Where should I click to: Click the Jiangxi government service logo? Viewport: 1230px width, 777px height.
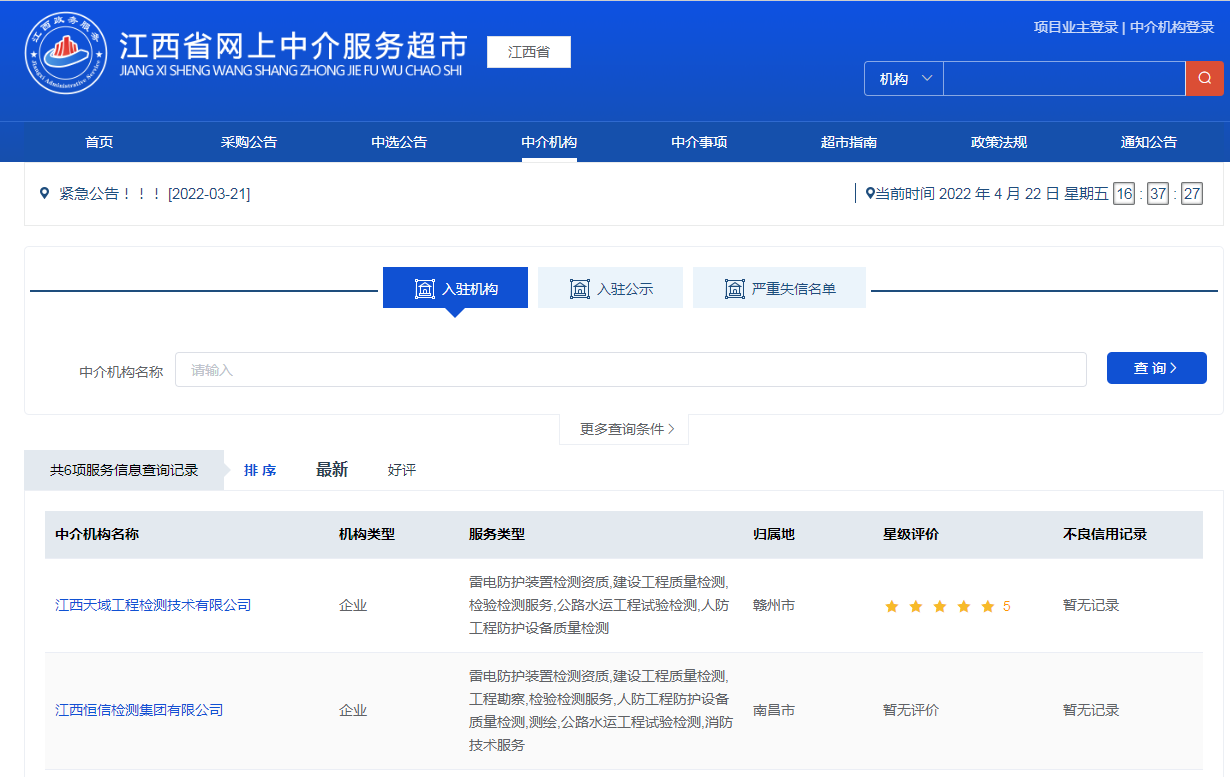(x=66, y=52)
